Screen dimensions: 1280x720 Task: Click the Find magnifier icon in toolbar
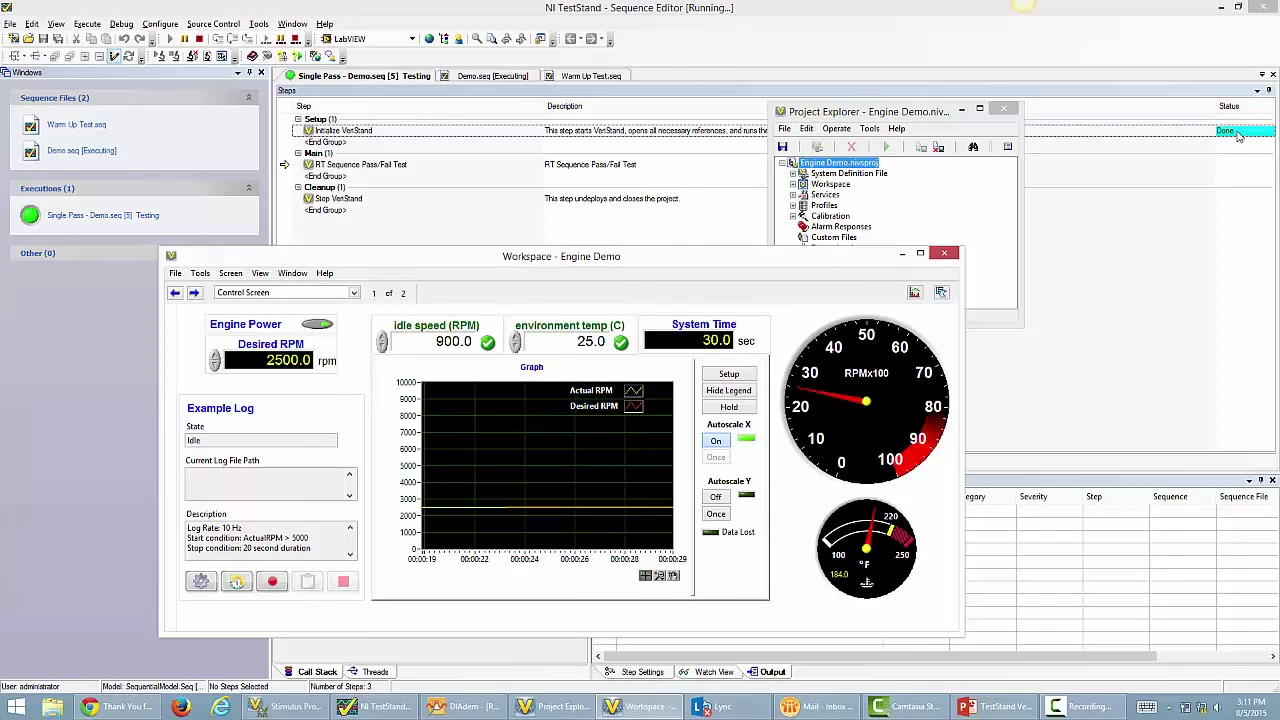(477, 39)
